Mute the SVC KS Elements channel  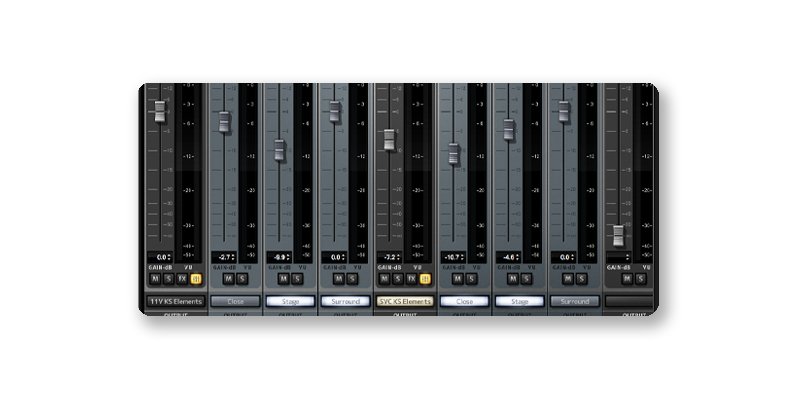click(384, 279)
